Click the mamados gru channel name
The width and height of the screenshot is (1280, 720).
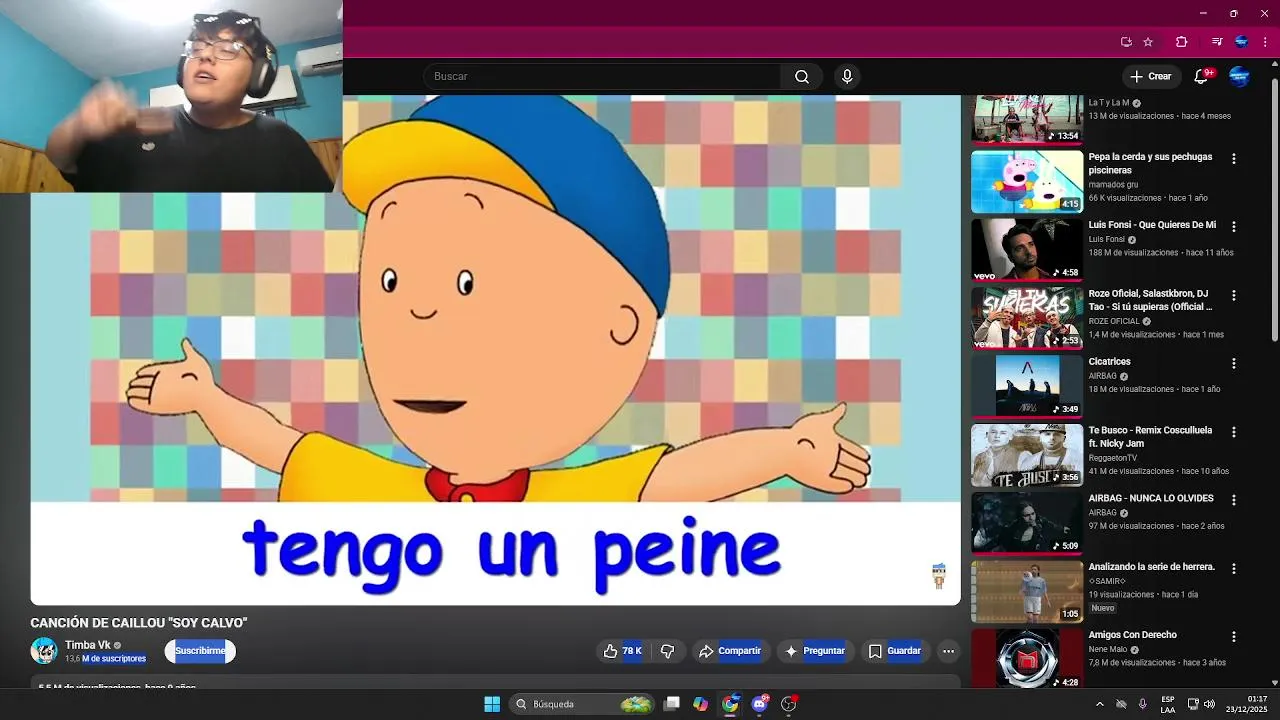(1113, 185)
